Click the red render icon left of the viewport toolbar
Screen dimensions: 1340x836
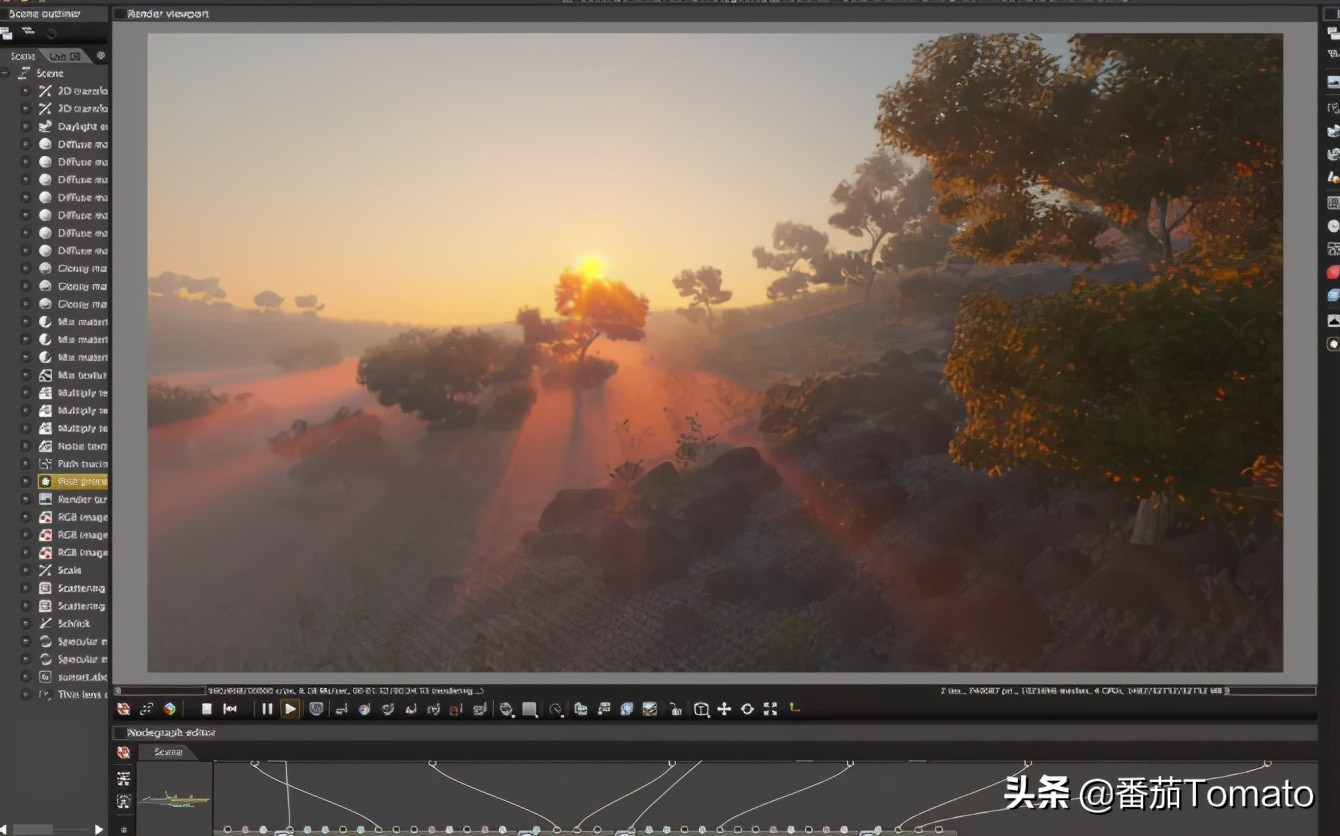click(x=122, y=709)
